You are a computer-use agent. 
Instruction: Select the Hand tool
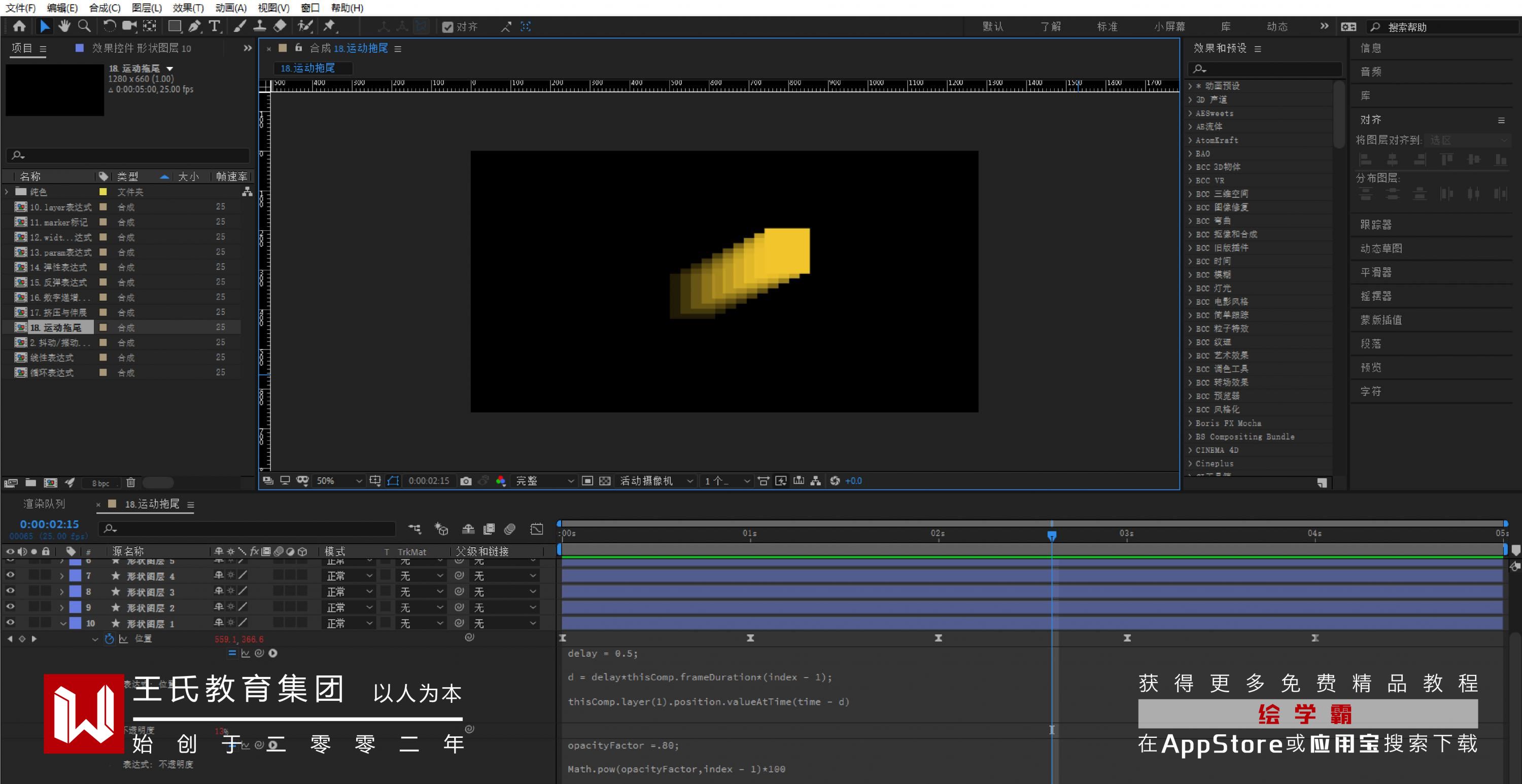pyautogui.click(x=64, y=26)
